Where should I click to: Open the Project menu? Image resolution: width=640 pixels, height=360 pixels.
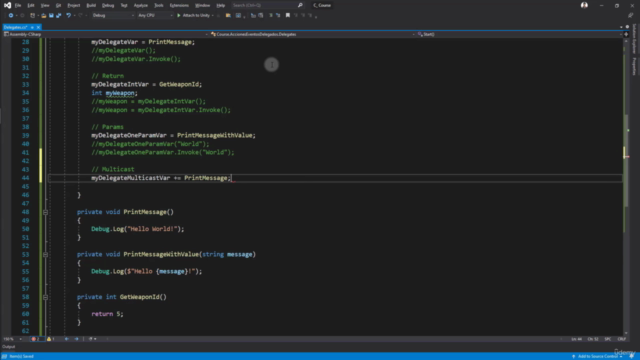[x=74, y=5]
